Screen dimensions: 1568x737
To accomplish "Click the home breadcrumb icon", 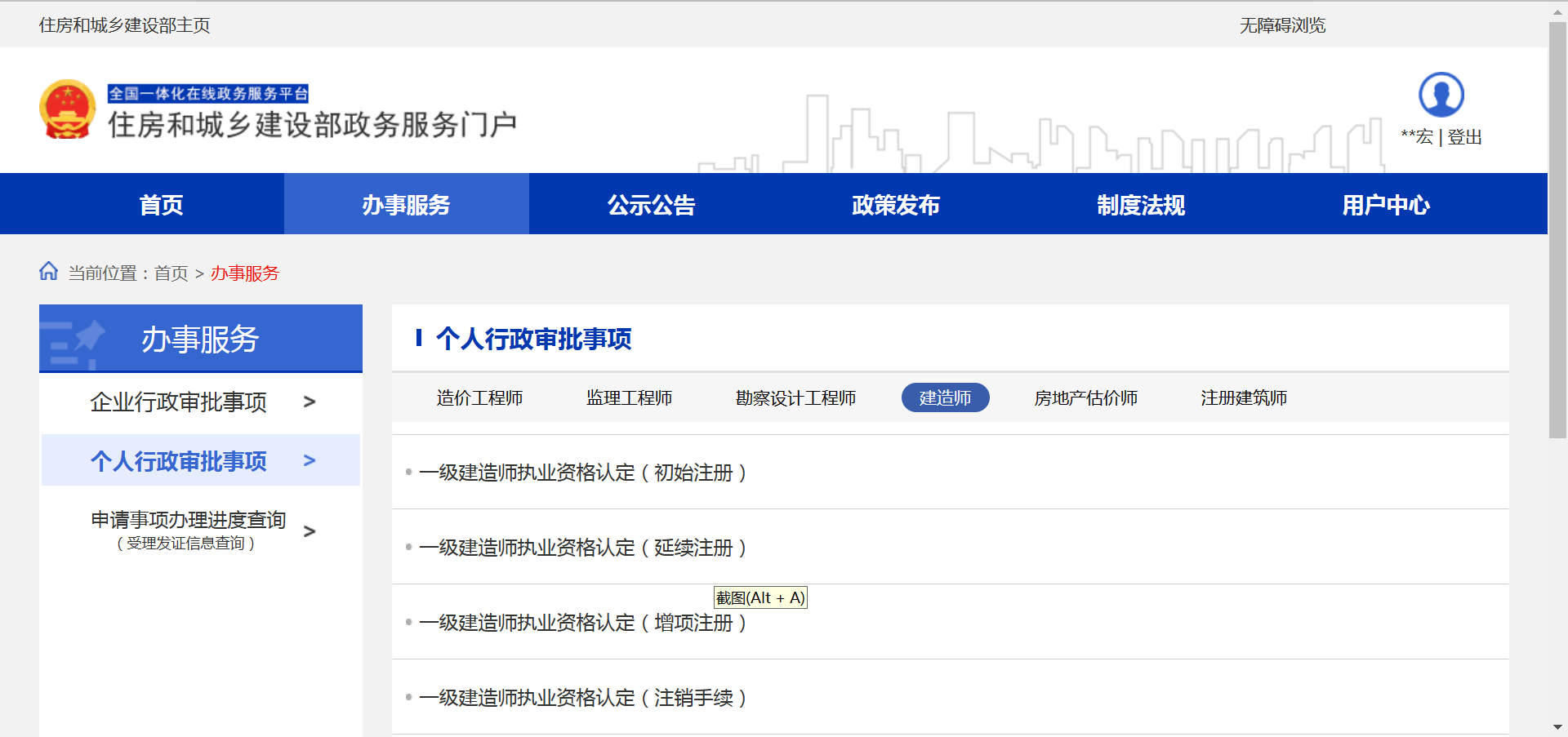I will pyautogui.click(x=49, y=271).
